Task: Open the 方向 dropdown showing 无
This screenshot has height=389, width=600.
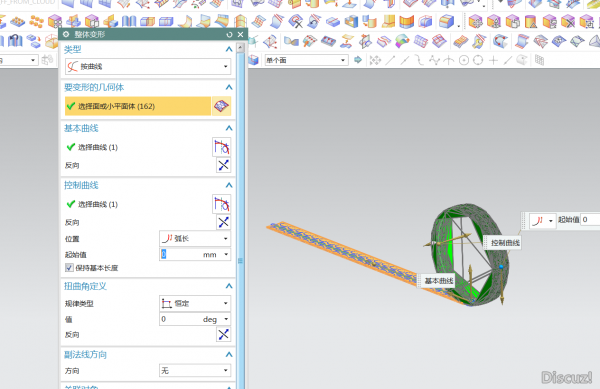Action: tap(195, 371)
